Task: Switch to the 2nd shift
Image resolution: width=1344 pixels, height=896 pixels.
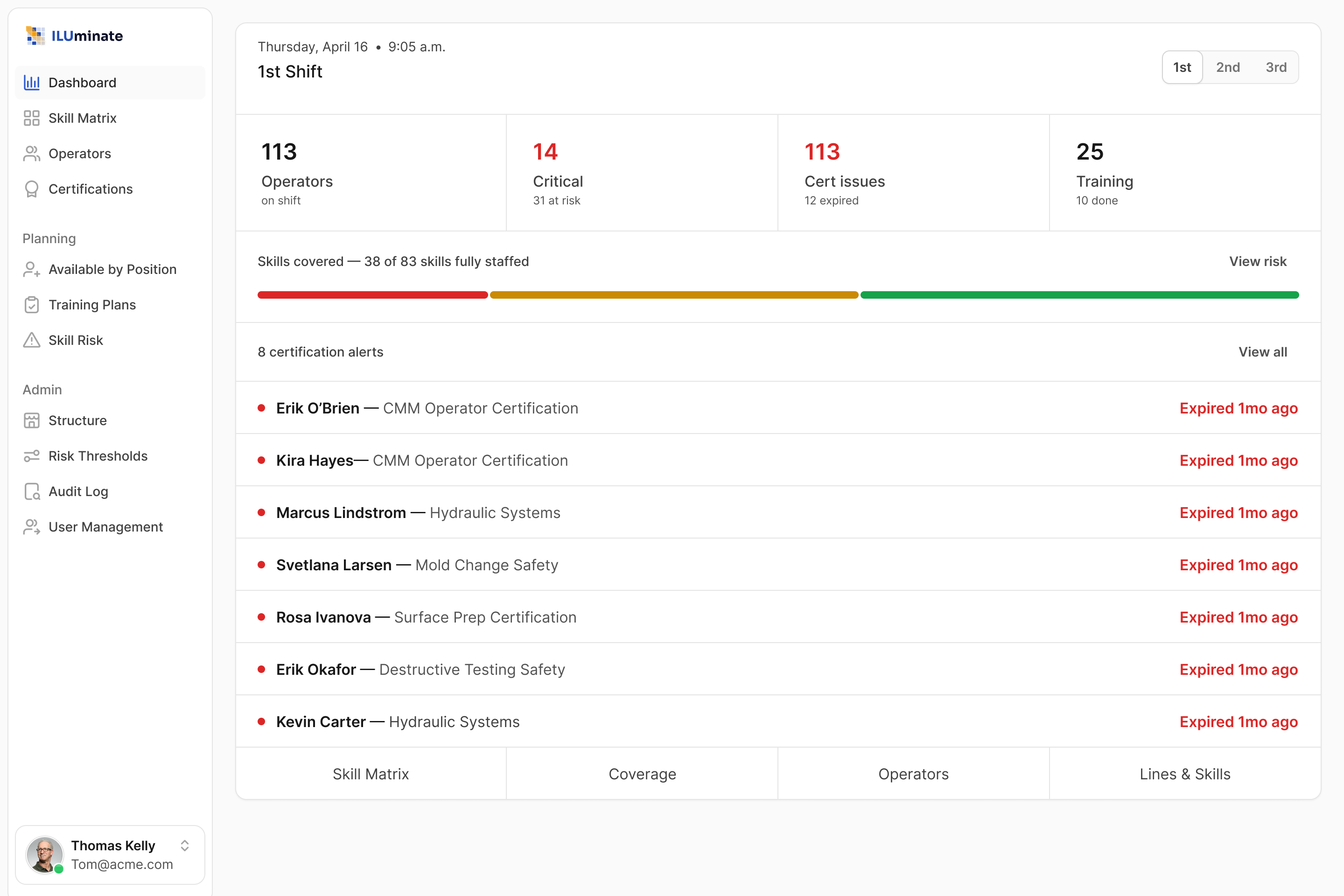Action: click(x=1228, y=67)
